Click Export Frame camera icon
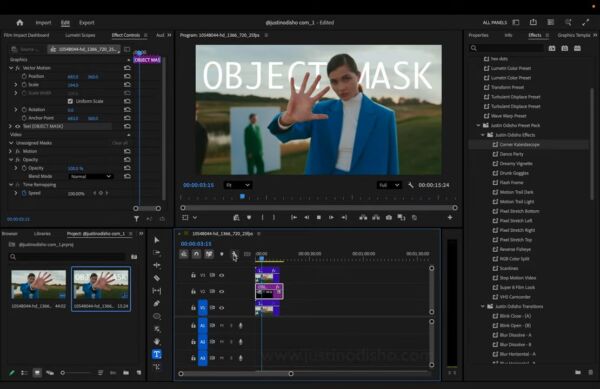This screenshot has height=389, width=600. pyautogui.click(x=389, y=218)
